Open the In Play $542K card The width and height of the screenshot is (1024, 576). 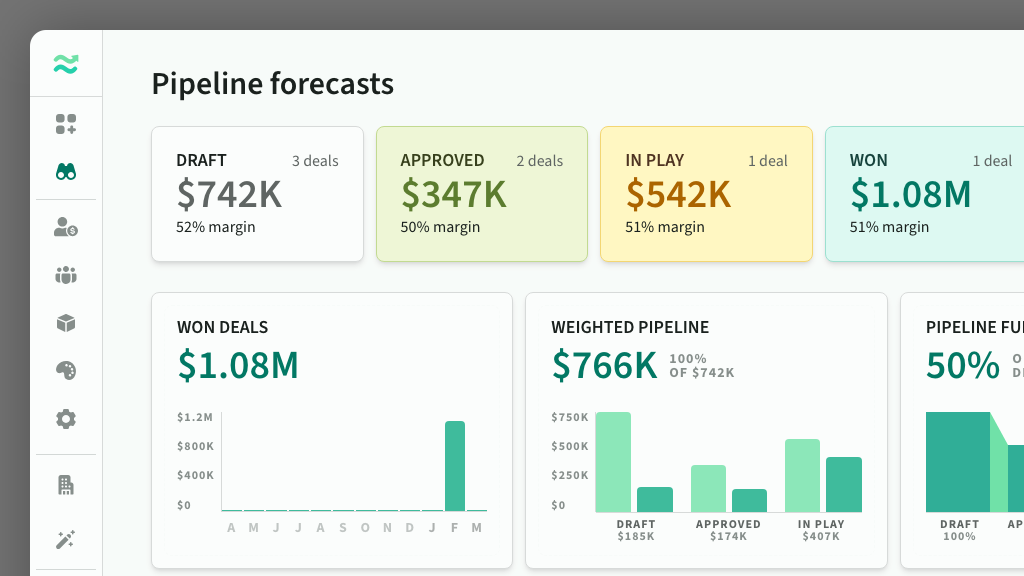pos(705,194)
